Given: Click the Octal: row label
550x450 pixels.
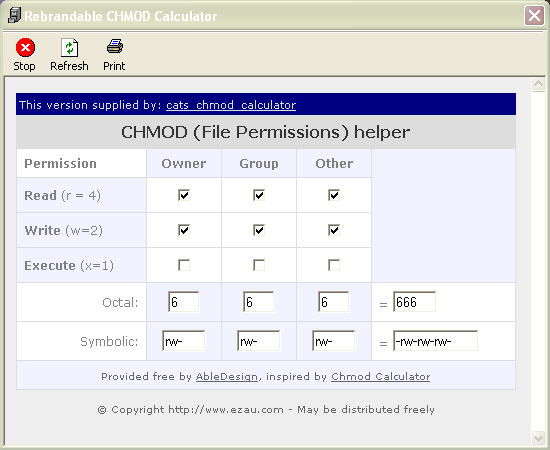Looking at the screenshot, I should pos(120,302).
